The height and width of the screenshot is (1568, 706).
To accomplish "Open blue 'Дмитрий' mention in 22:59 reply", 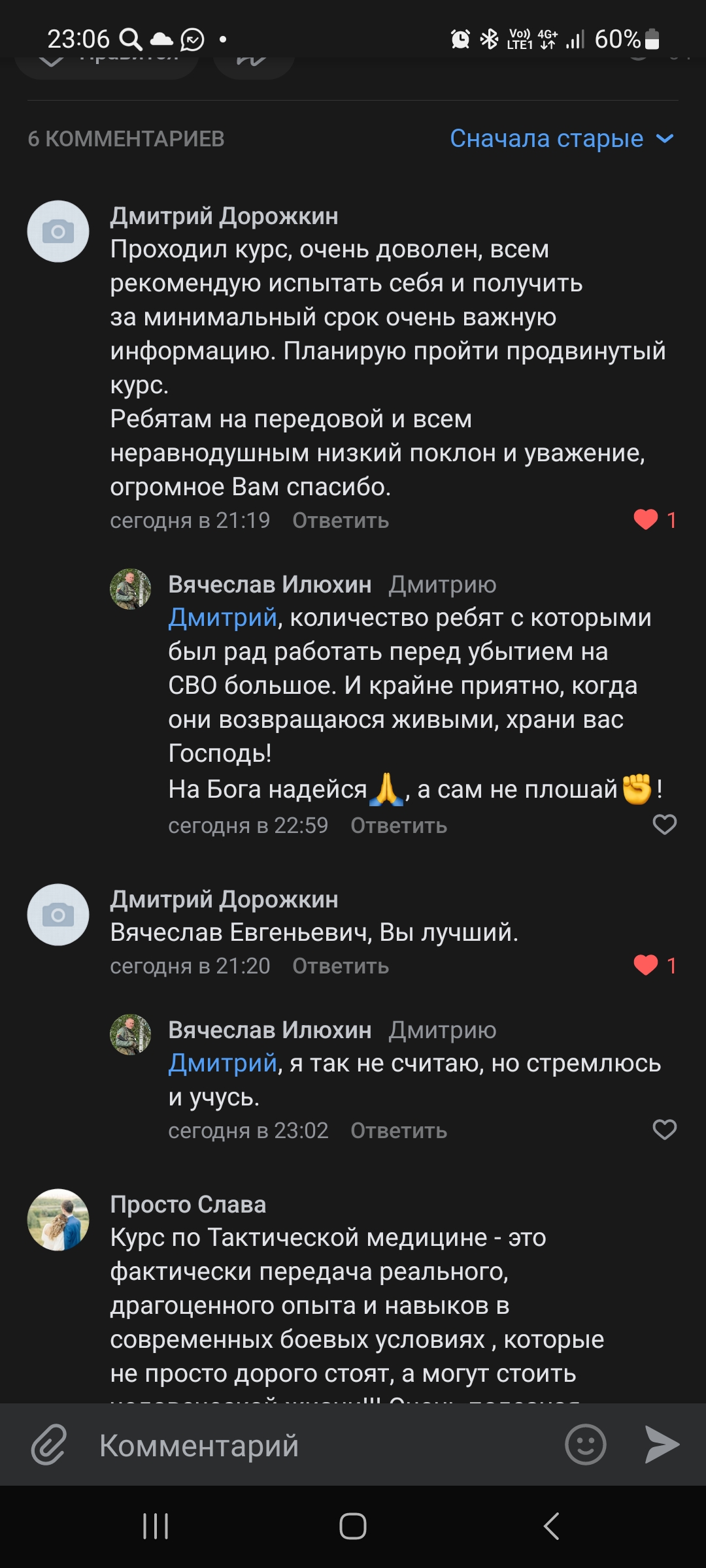I will pyautogui.click(x=223, y=617).
